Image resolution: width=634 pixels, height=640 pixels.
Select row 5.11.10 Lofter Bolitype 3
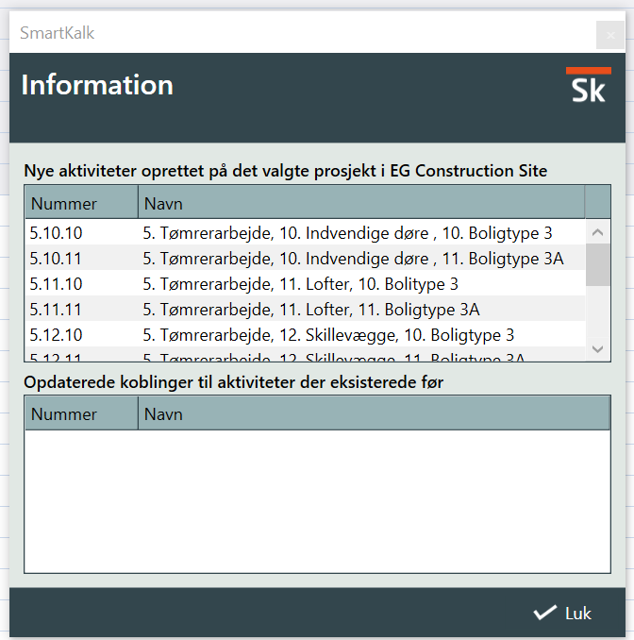coord(300,284)
